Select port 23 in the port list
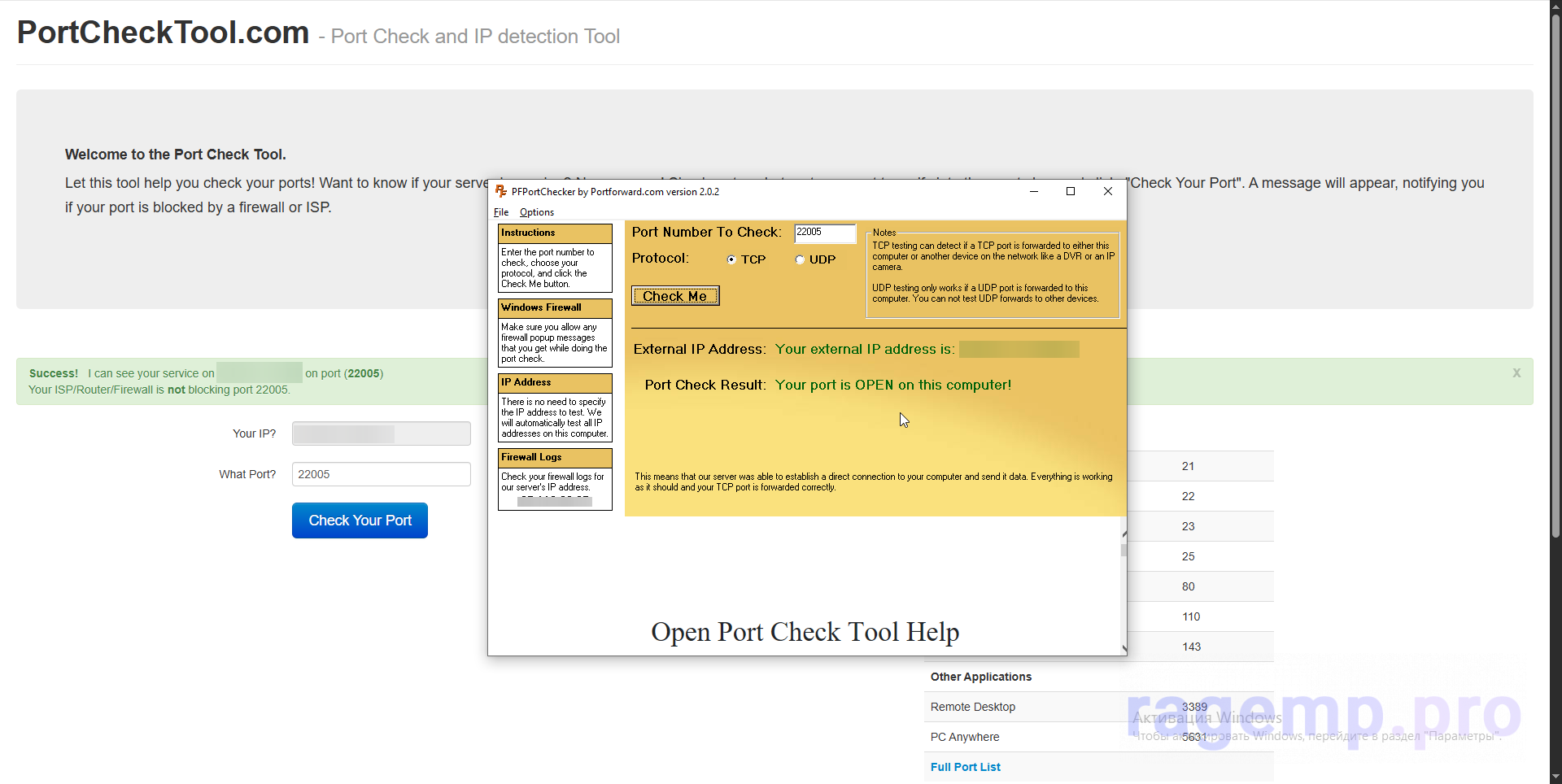The width and height of the screenshot is (1562, 784). click(1188, 526)
